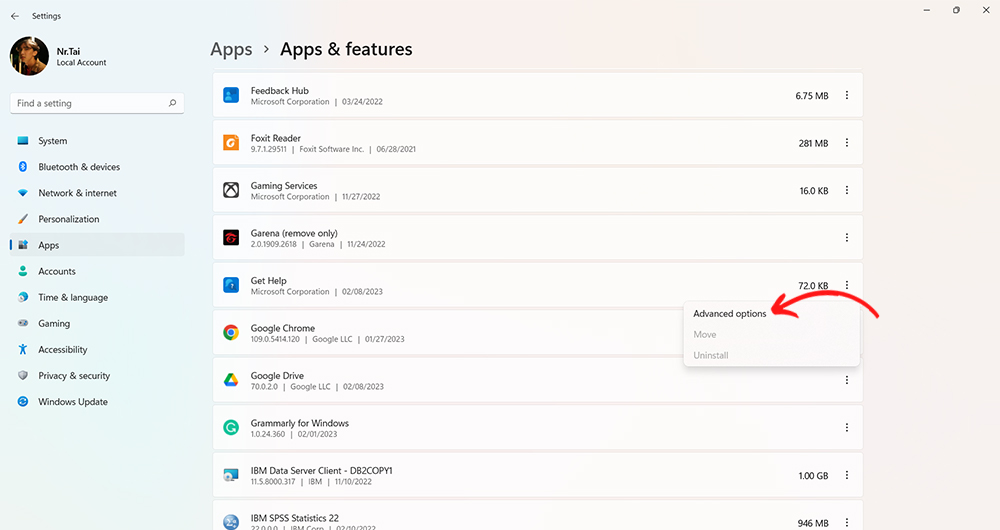Click the Foxit Reader app icon

(231, 143)
